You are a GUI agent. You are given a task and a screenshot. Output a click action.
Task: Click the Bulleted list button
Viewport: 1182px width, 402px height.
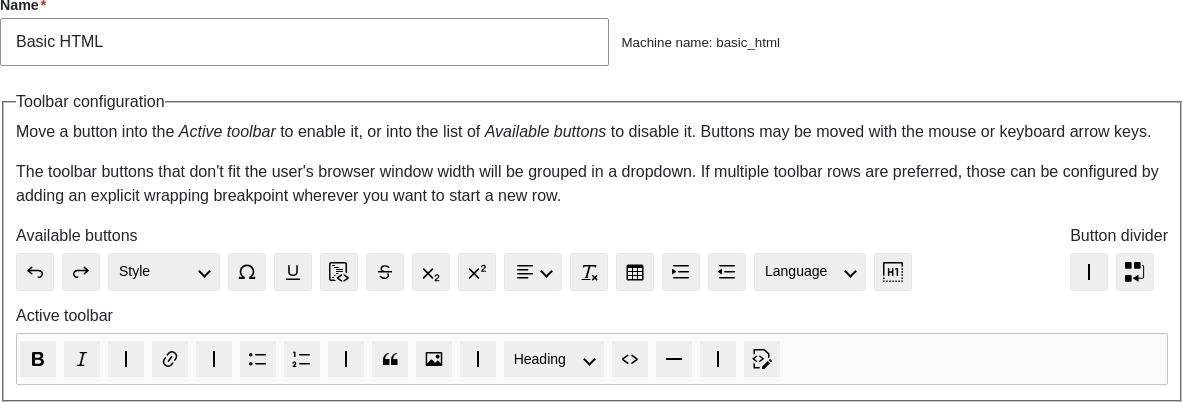(x=258, y=359)
